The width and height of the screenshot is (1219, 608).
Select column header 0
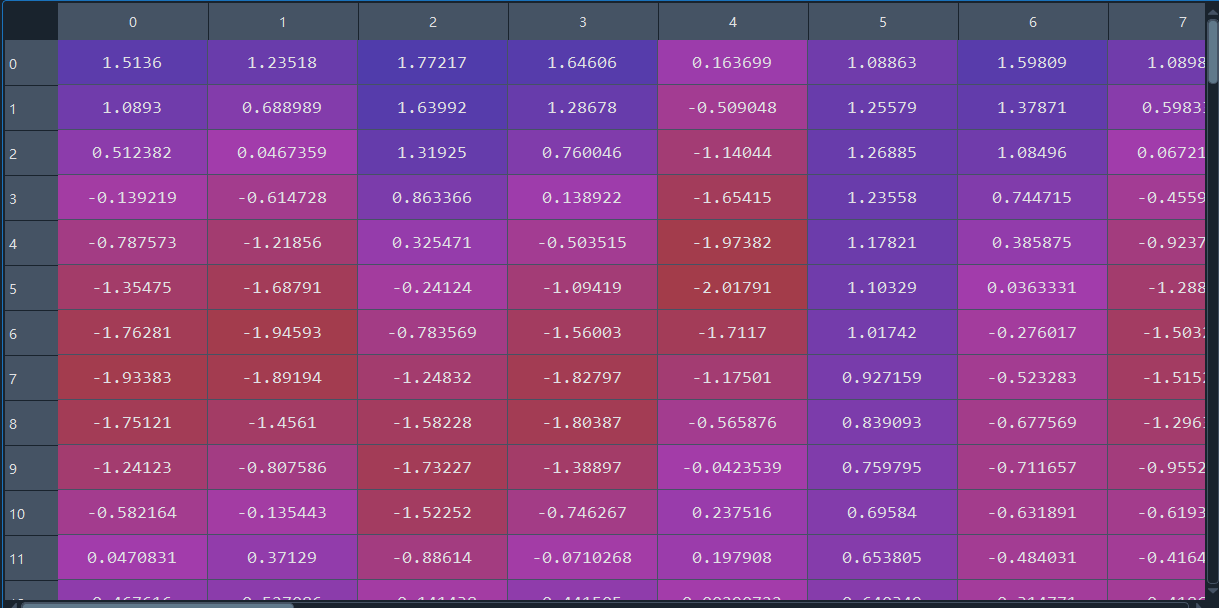(x=133, y=21)
